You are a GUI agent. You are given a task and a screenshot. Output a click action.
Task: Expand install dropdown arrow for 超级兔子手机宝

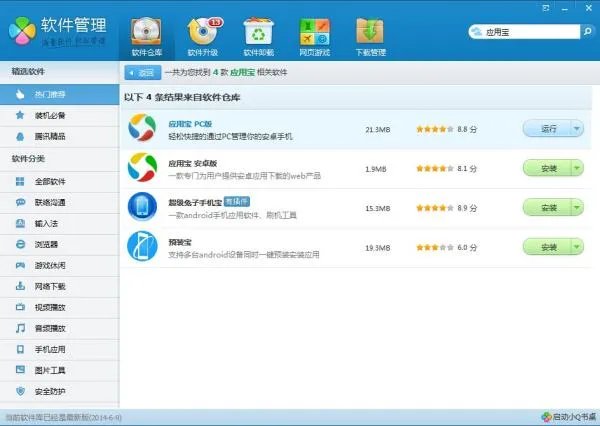577,208
